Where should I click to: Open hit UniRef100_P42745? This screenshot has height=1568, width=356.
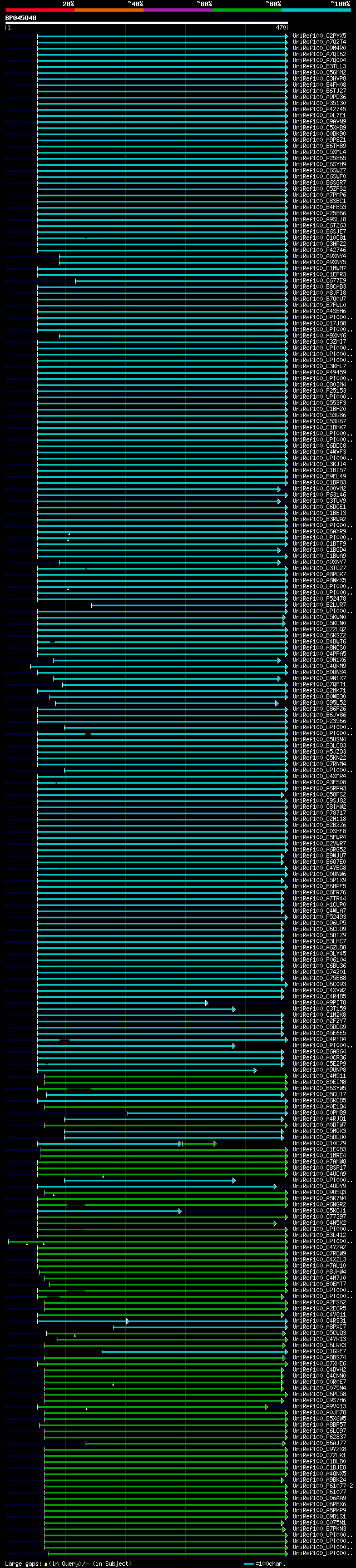click(x=319, y=109)
